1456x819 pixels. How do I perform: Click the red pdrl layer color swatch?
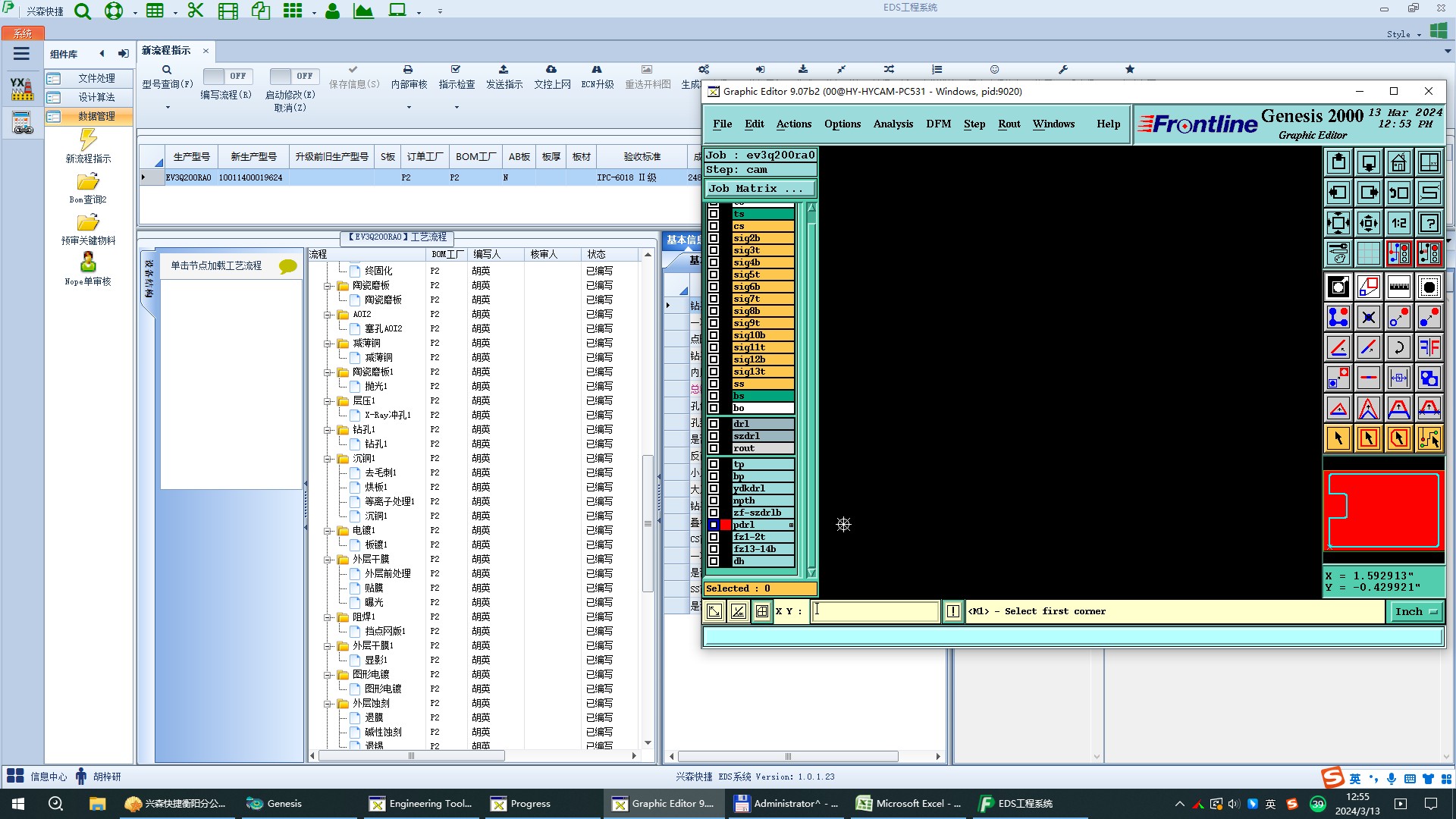coord(726,525)
